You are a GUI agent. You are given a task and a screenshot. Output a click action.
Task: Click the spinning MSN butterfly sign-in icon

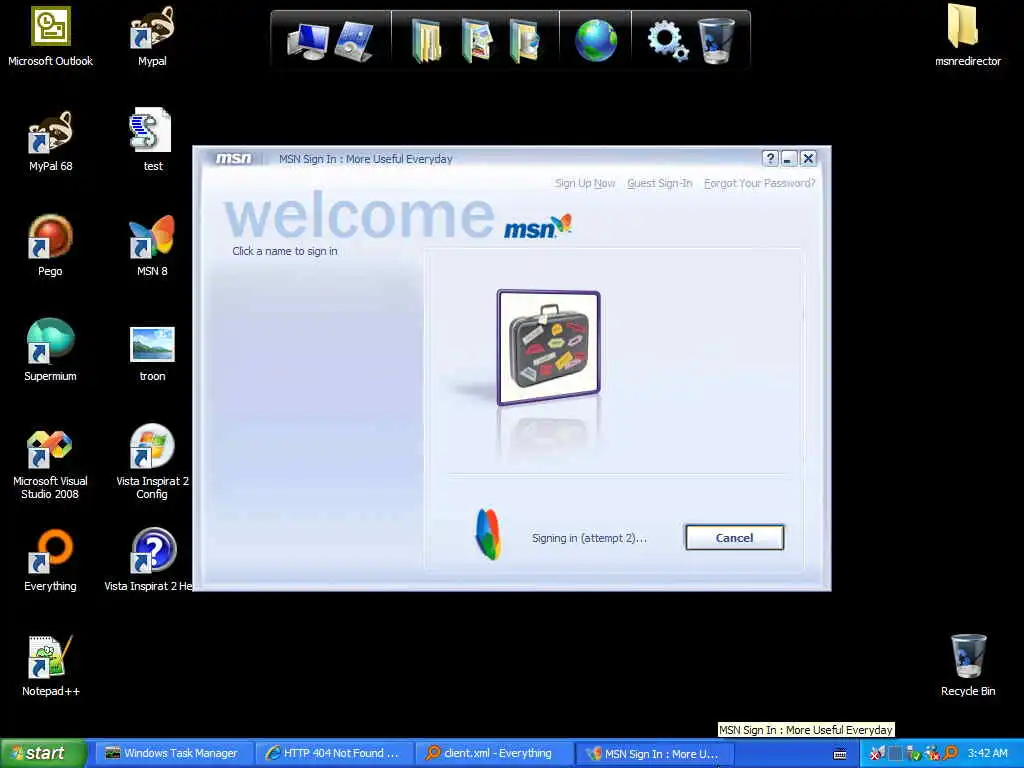tap(488, 534)
